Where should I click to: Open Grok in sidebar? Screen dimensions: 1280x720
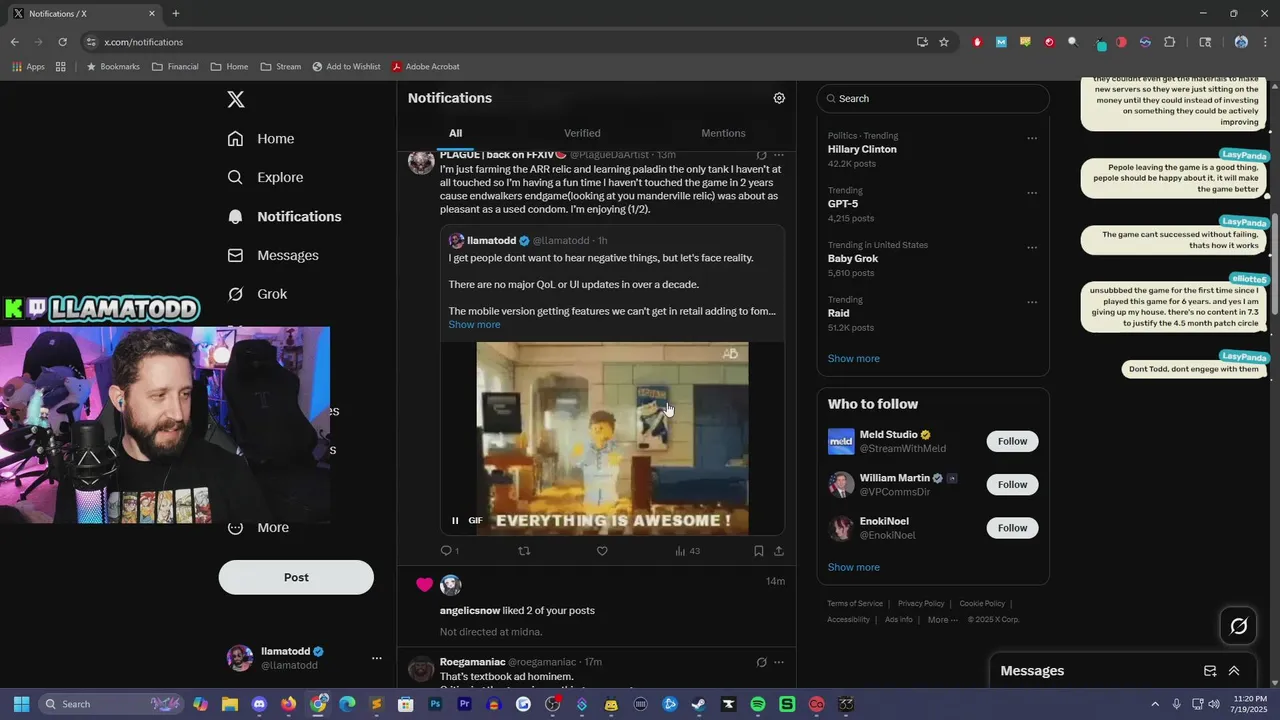258,294
